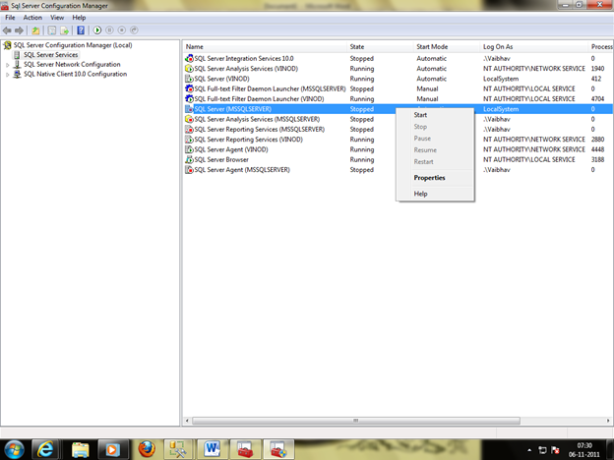Choose Start in the context menu
The image size is (614, 460).
point(435,115)
